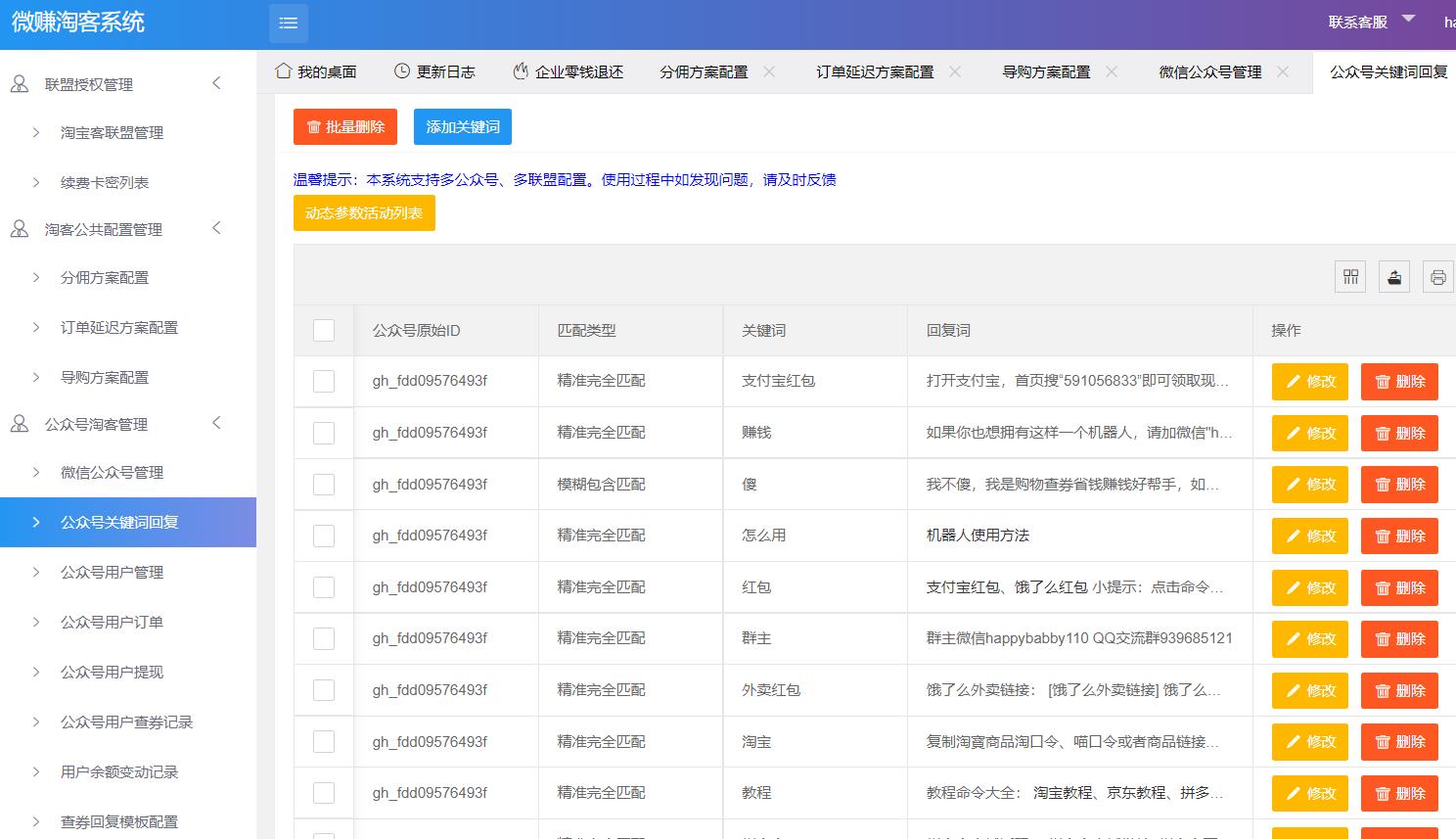Click the clock icon on 更新日志 tab
The height and width of the screenshot is (839, 1456).
point(401,71)
